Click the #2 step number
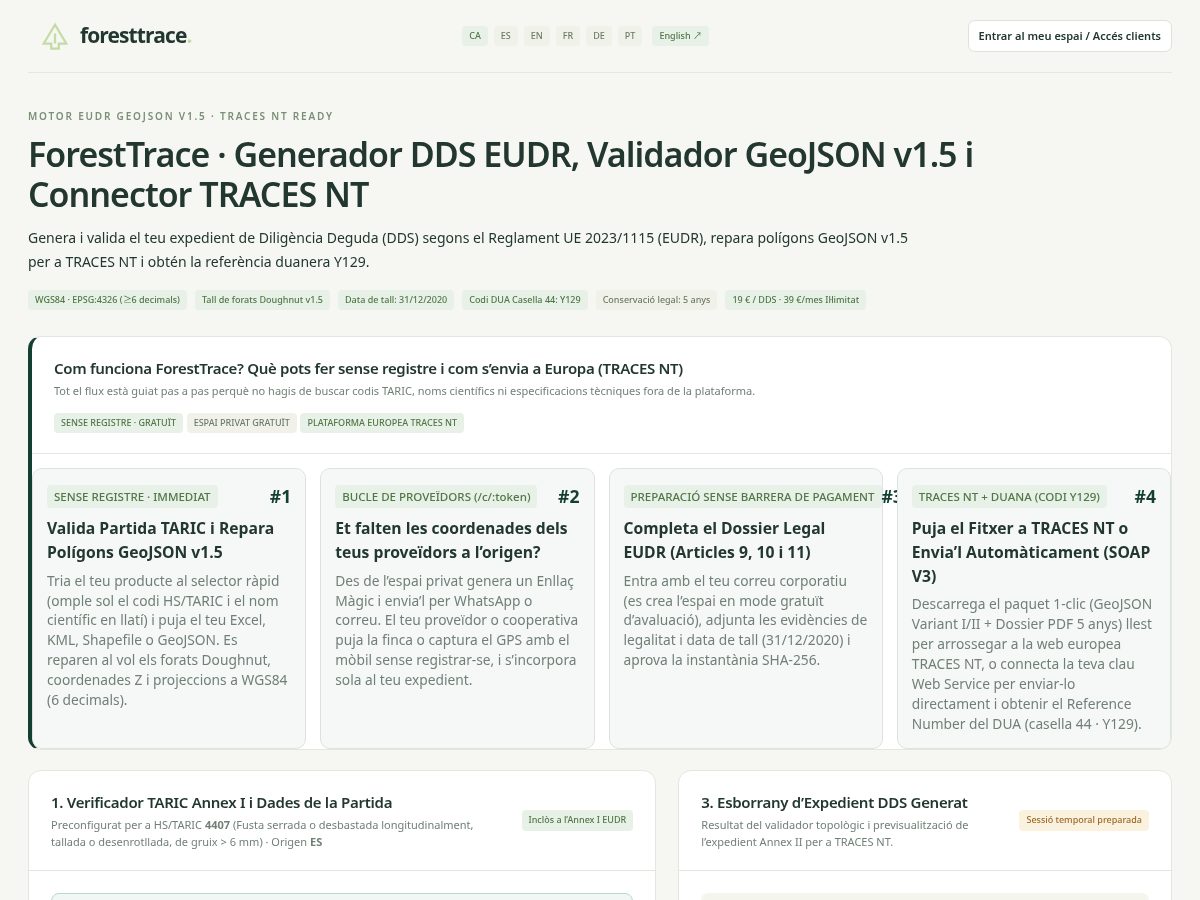This screenshot has width=1200, height=900. [569, 497]
